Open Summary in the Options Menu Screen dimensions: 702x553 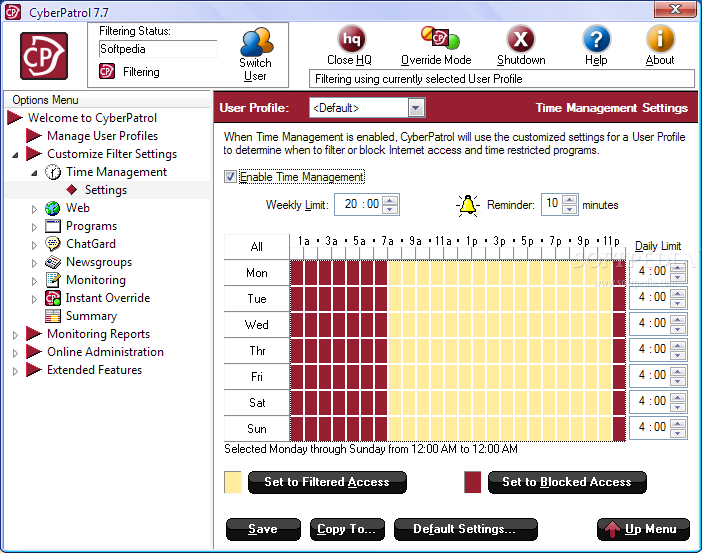tap(91, 316)
